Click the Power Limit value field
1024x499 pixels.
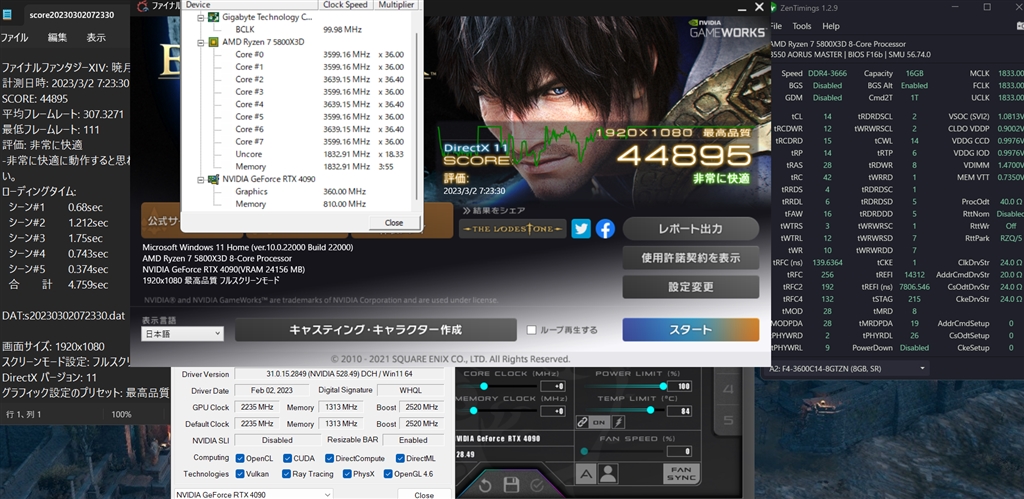[x=679, y=387]
